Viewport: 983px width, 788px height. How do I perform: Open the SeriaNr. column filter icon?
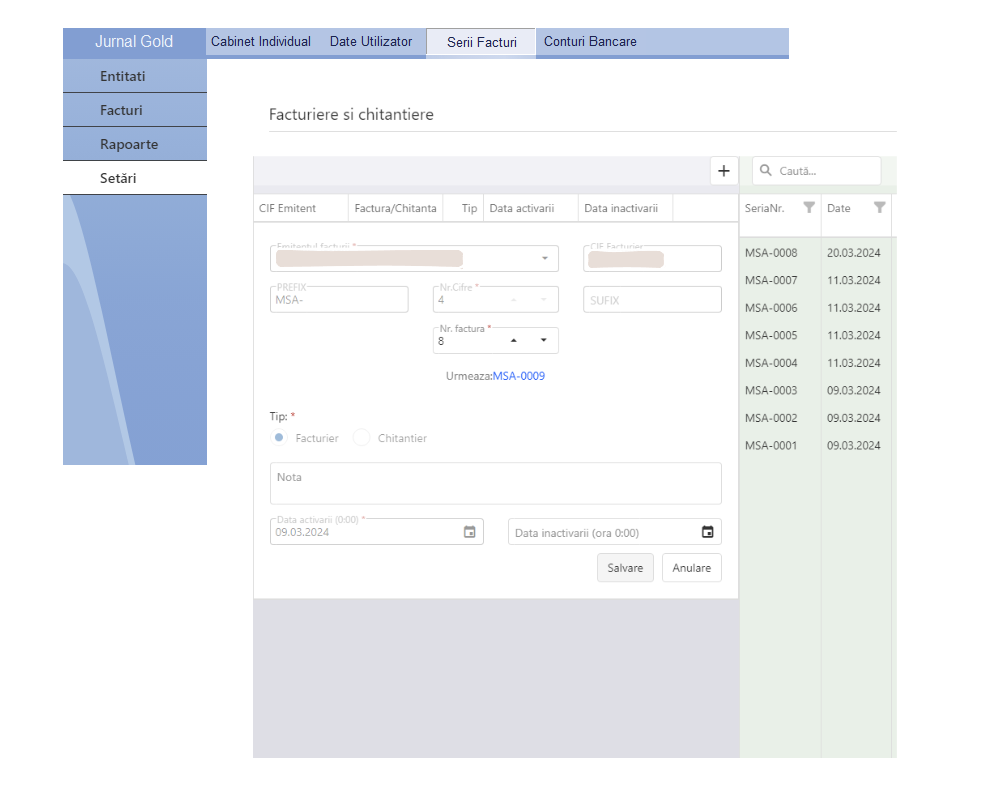pyautogui.click(x=809, y=208)
